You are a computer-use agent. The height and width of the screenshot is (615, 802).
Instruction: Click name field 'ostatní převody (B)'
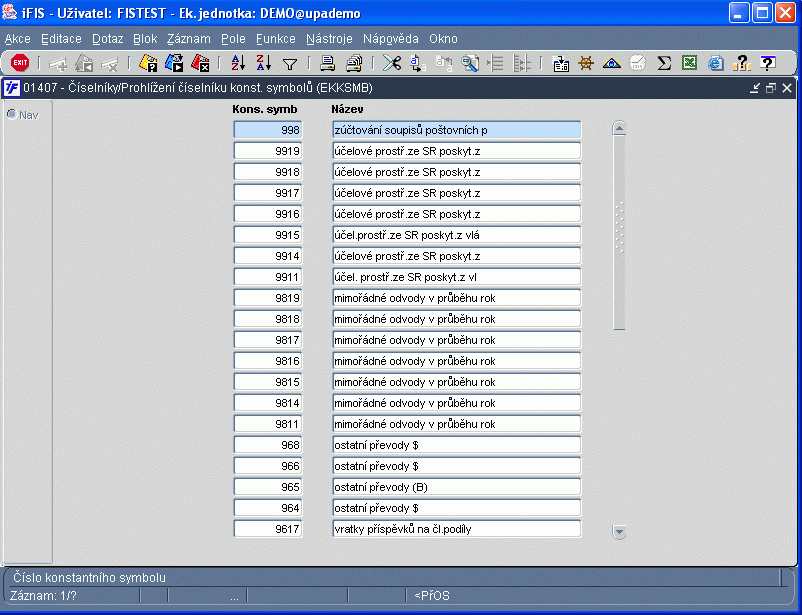pos(457,487)
